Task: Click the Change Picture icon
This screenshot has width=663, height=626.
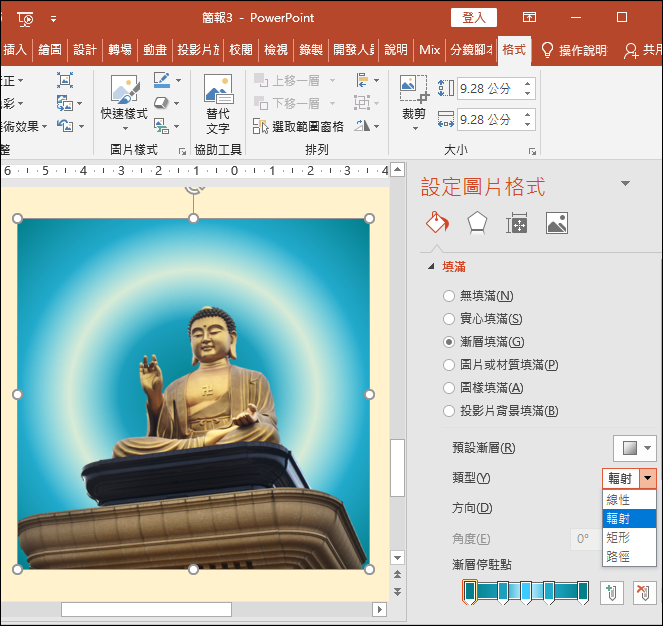Action: tap(65, 103)
